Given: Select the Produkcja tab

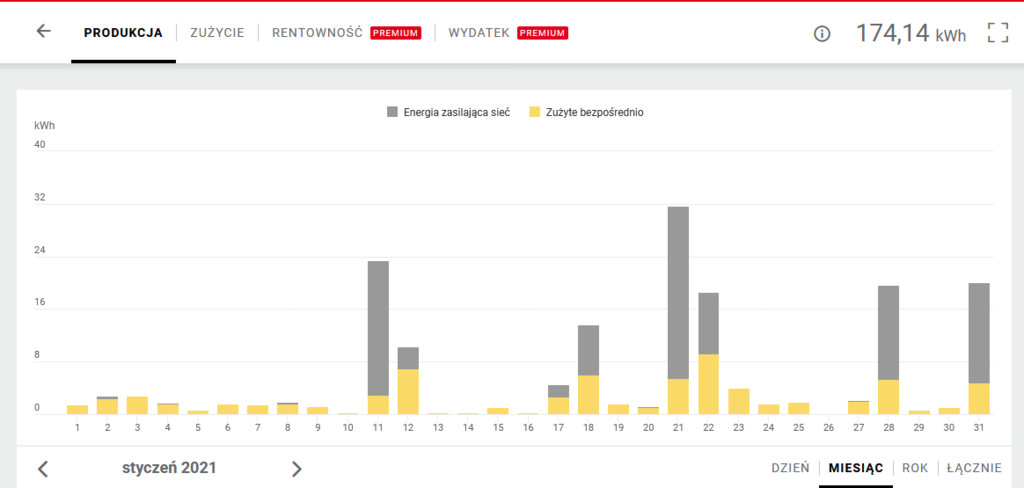Looking at the screenshot, I should tap(123, 33).
